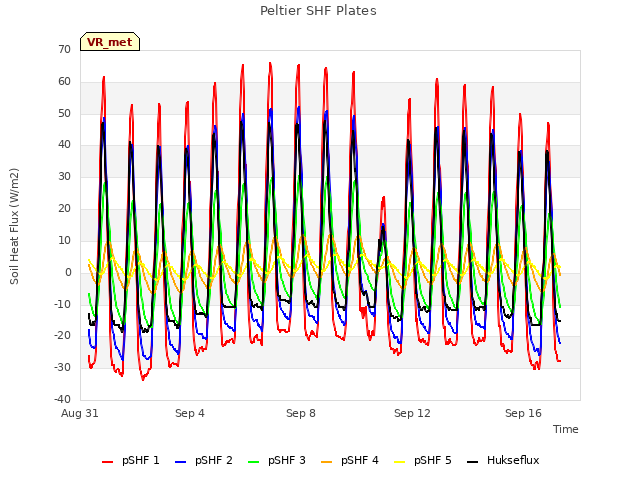Click the 30 y-axis tick label
This screenshot has width=640, height=480.
click(64, 176)
